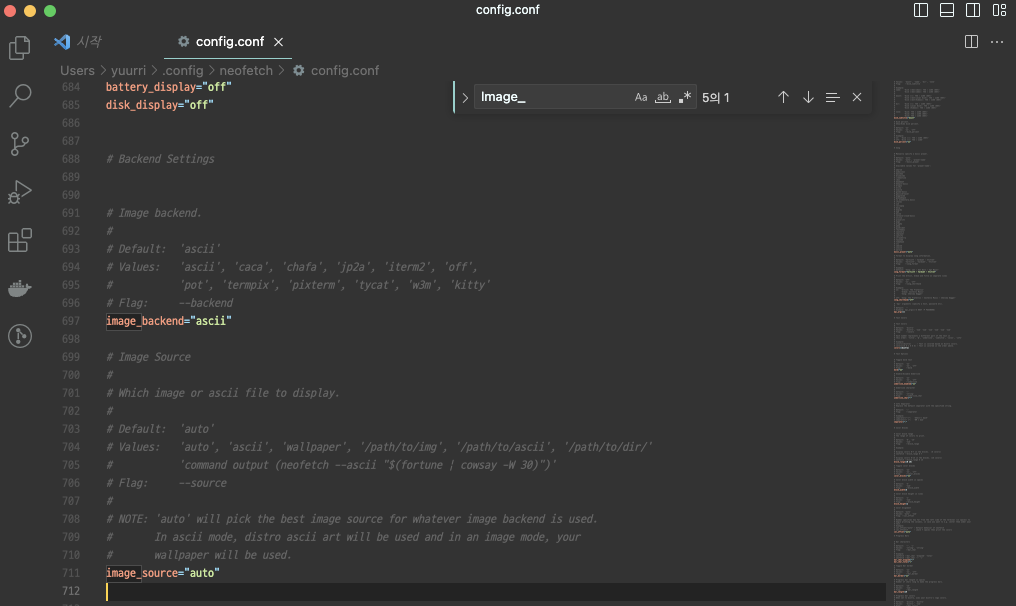Screen dimensions: 1016x606
Task: Click the battery_display="off" line
Action: click(x=168, y=87)
